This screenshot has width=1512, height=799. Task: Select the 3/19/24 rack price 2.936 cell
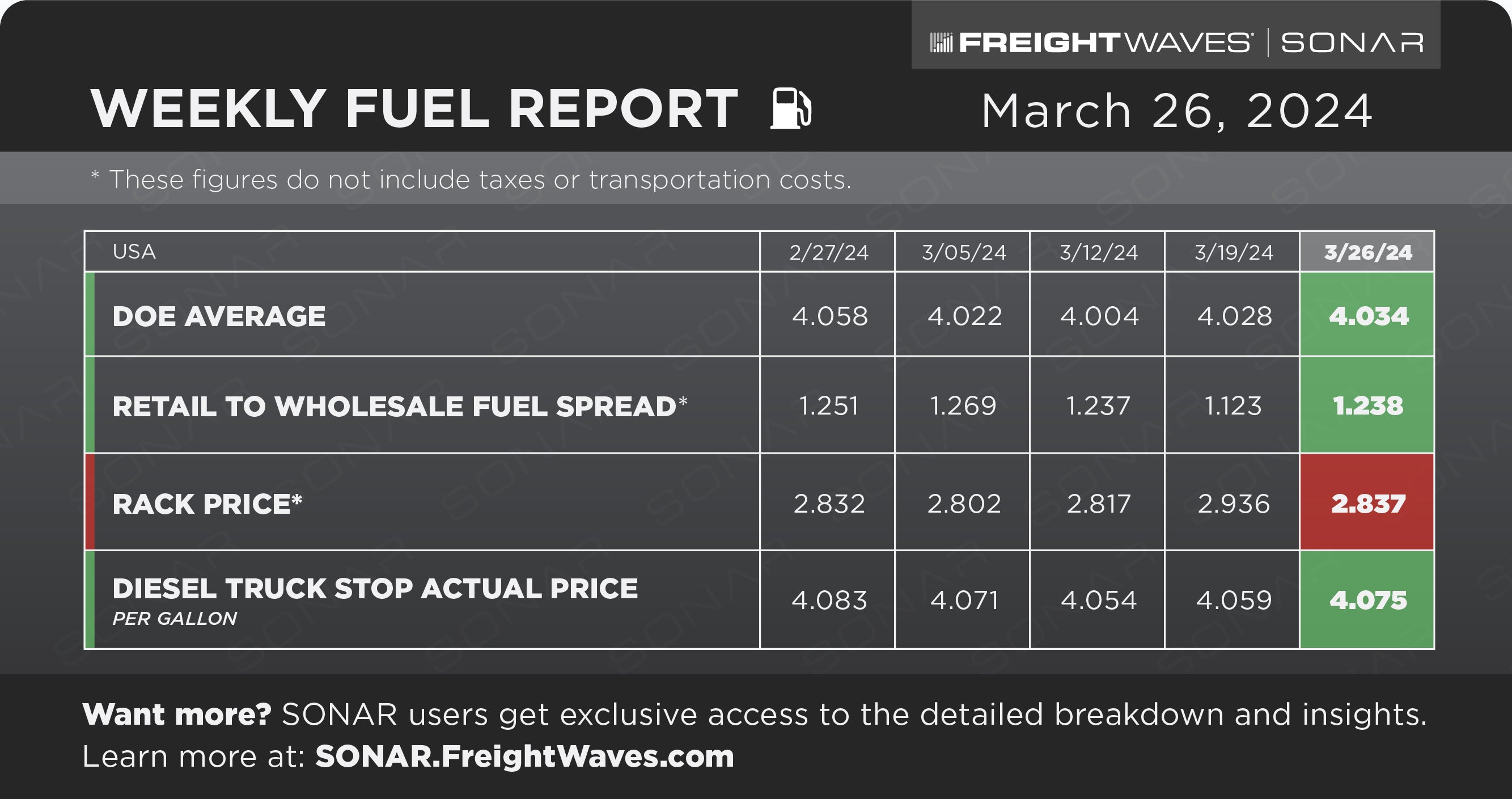tap(1232, 502)
